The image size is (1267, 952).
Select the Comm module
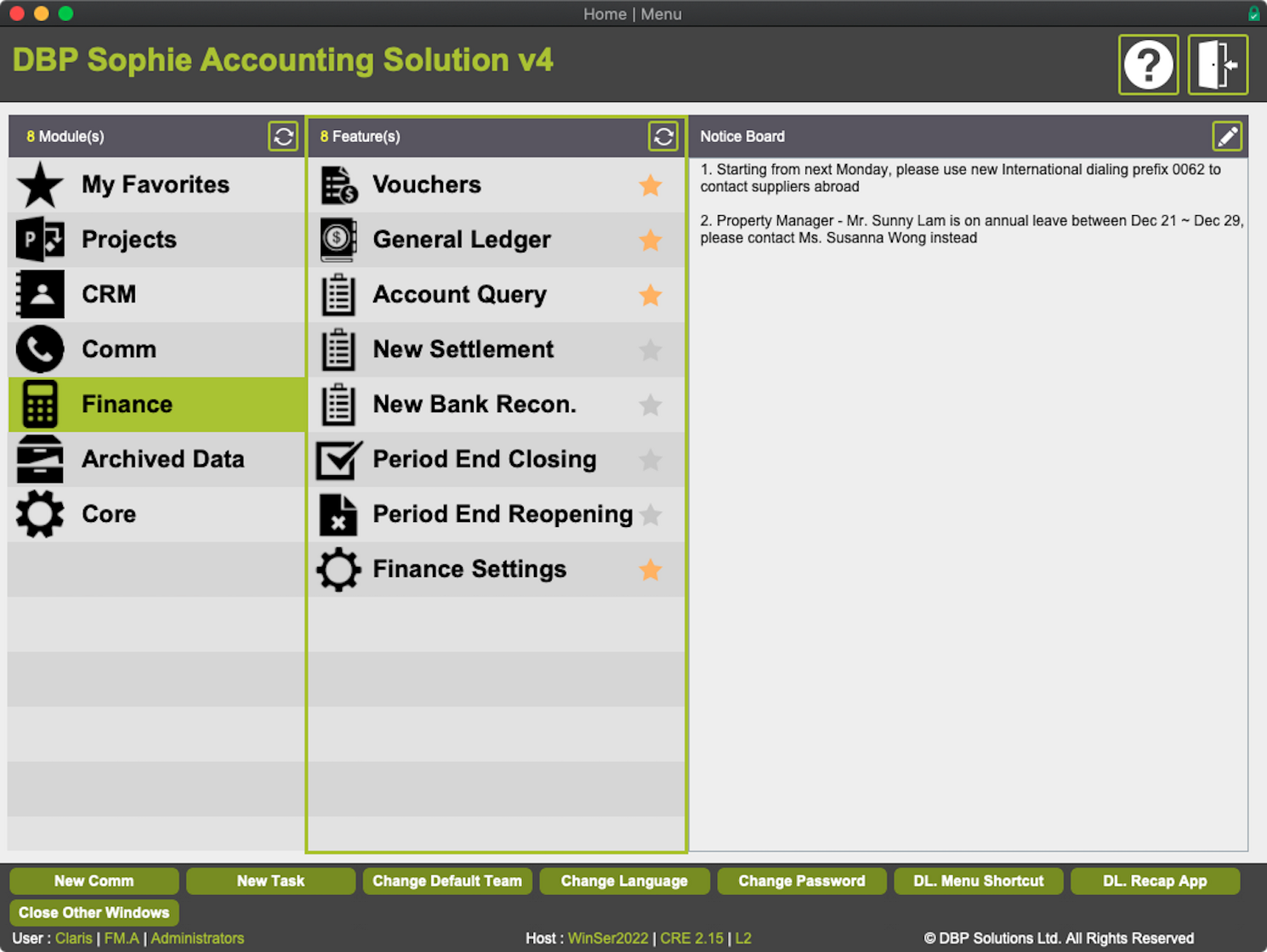(156, 349)
